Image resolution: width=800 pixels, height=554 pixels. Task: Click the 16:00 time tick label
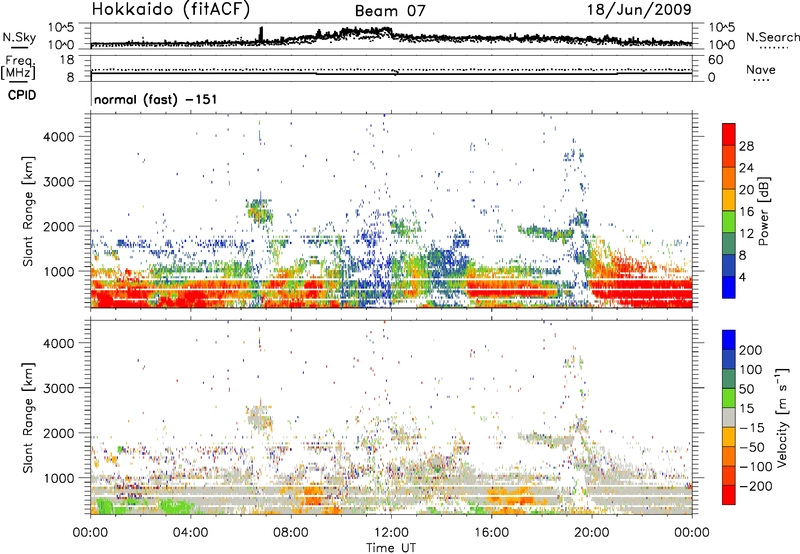click(491, 533)
